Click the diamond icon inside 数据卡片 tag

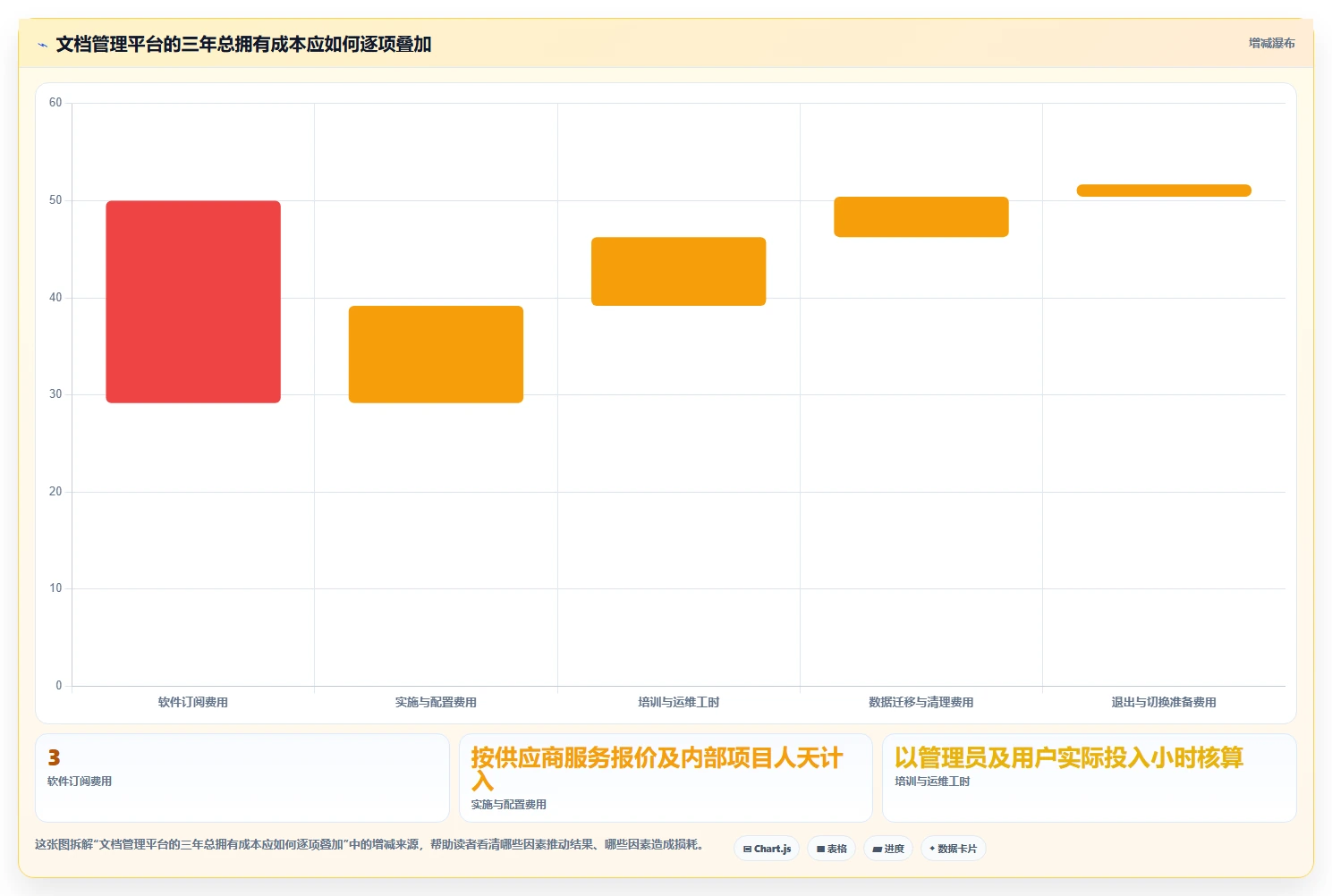932,849
